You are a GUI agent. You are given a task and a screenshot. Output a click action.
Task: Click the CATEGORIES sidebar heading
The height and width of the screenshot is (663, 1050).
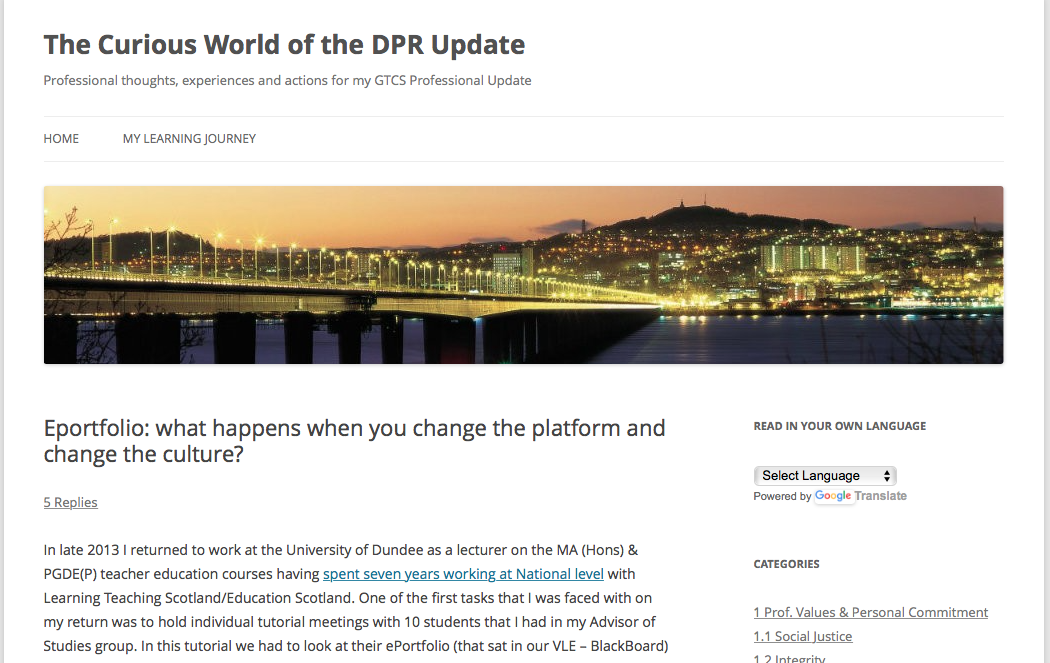(786, 564)
